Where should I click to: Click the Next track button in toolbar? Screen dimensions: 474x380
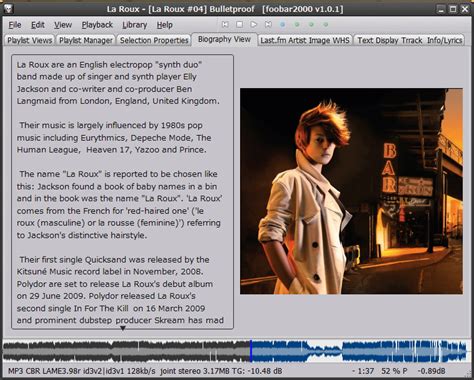tap(268, 24)
